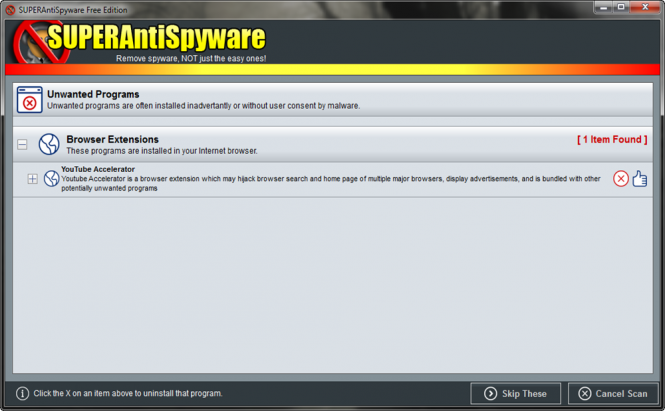
Task: Expand the YouTube Accelerator item details
Action: (x=32, y=179)
